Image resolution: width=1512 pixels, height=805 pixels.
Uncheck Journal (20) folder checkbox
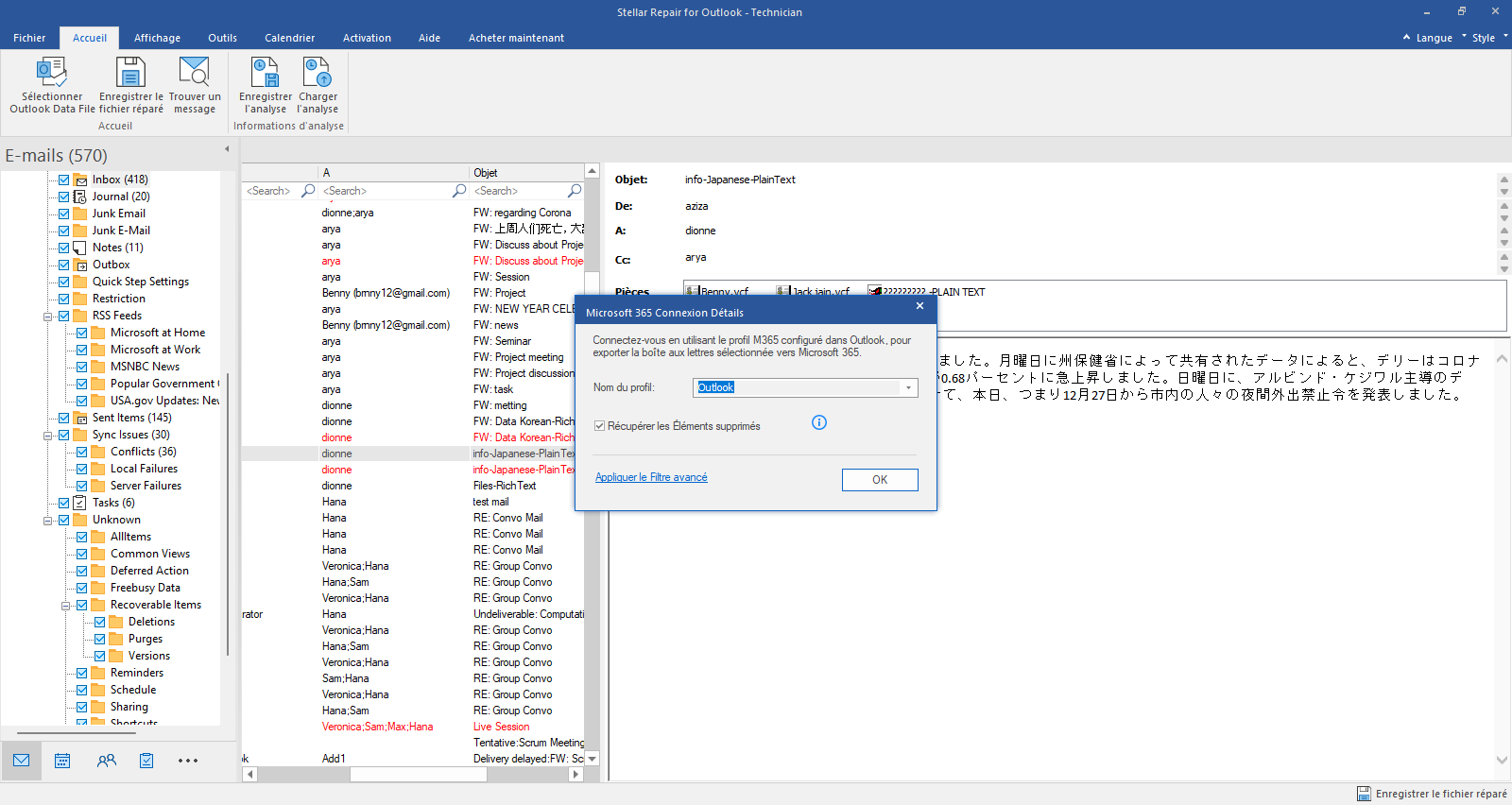pos(63,197)
